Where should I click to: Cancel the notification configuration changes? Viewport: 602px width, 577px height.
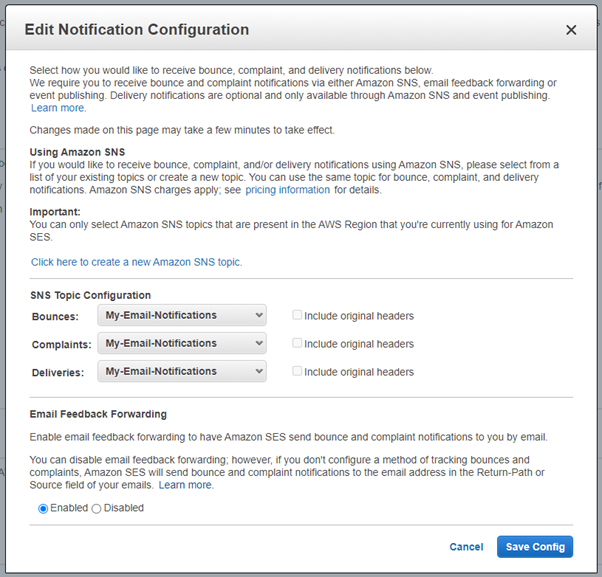466,547
